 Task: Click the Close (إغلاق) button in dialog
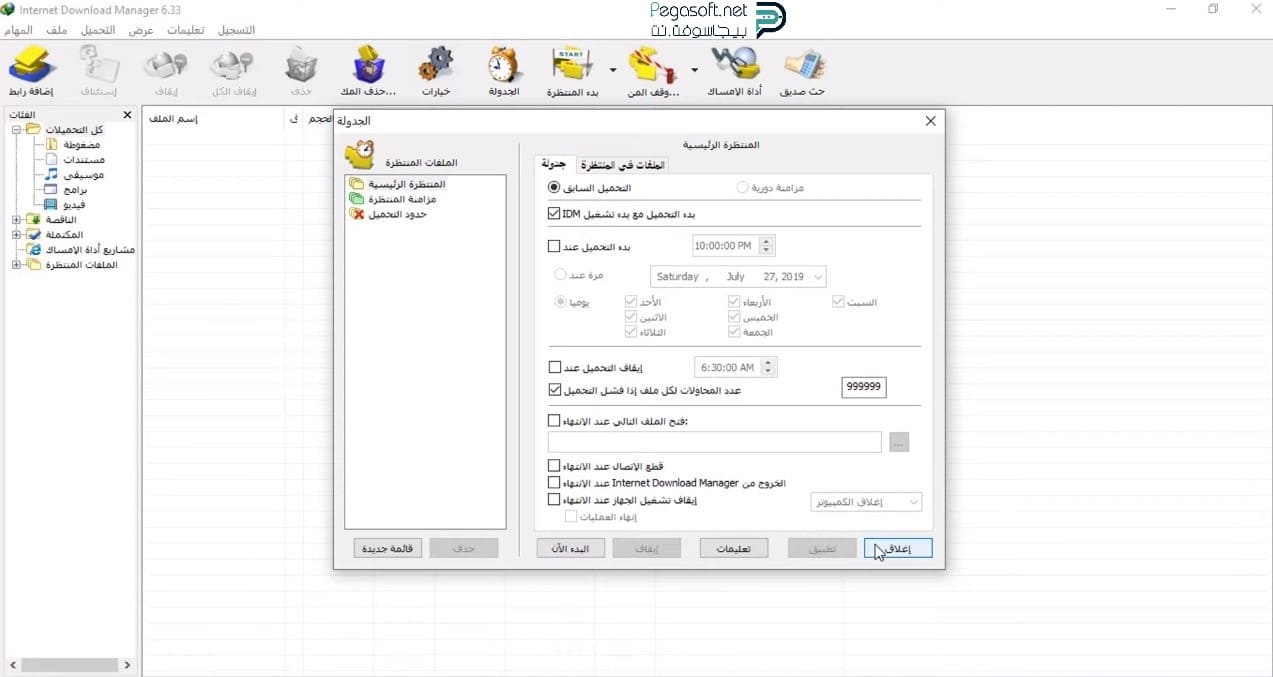click(x=898, y=548)
